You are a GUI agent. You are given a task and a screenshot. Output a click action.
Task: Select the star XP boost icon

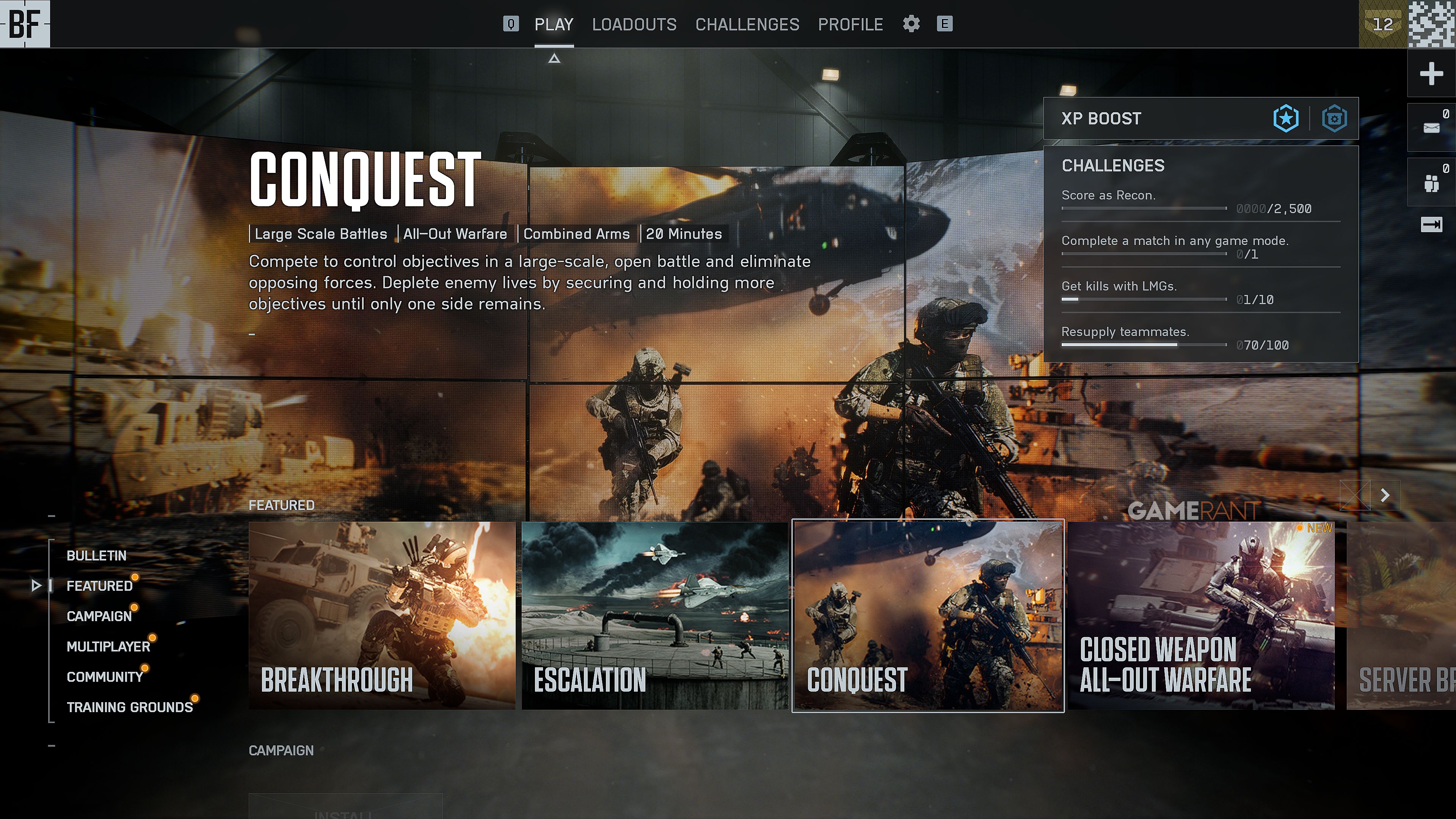coord(1286,119)
